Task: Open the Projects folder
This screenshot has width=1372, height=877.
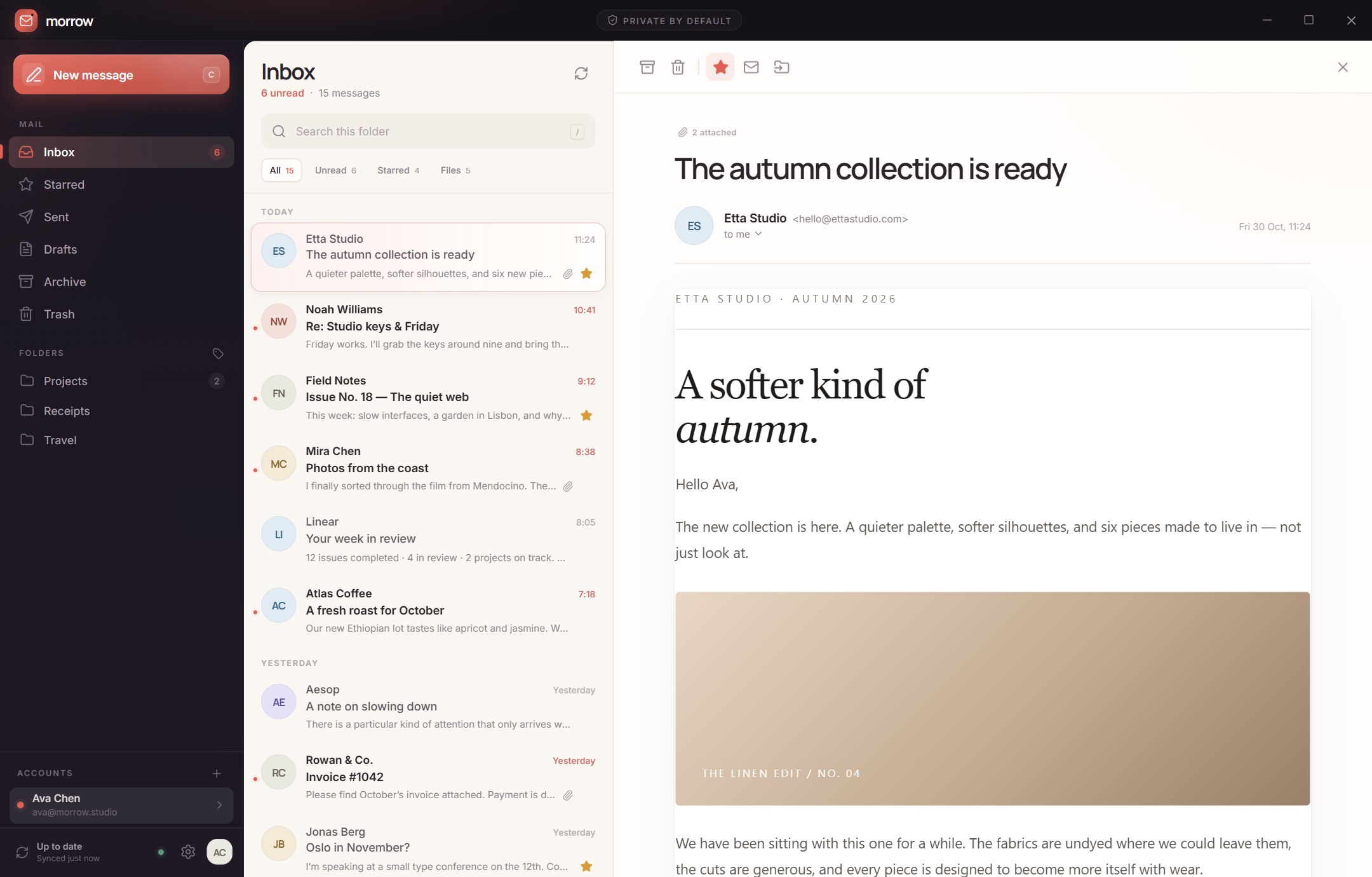Action: [x=121, y=381]
